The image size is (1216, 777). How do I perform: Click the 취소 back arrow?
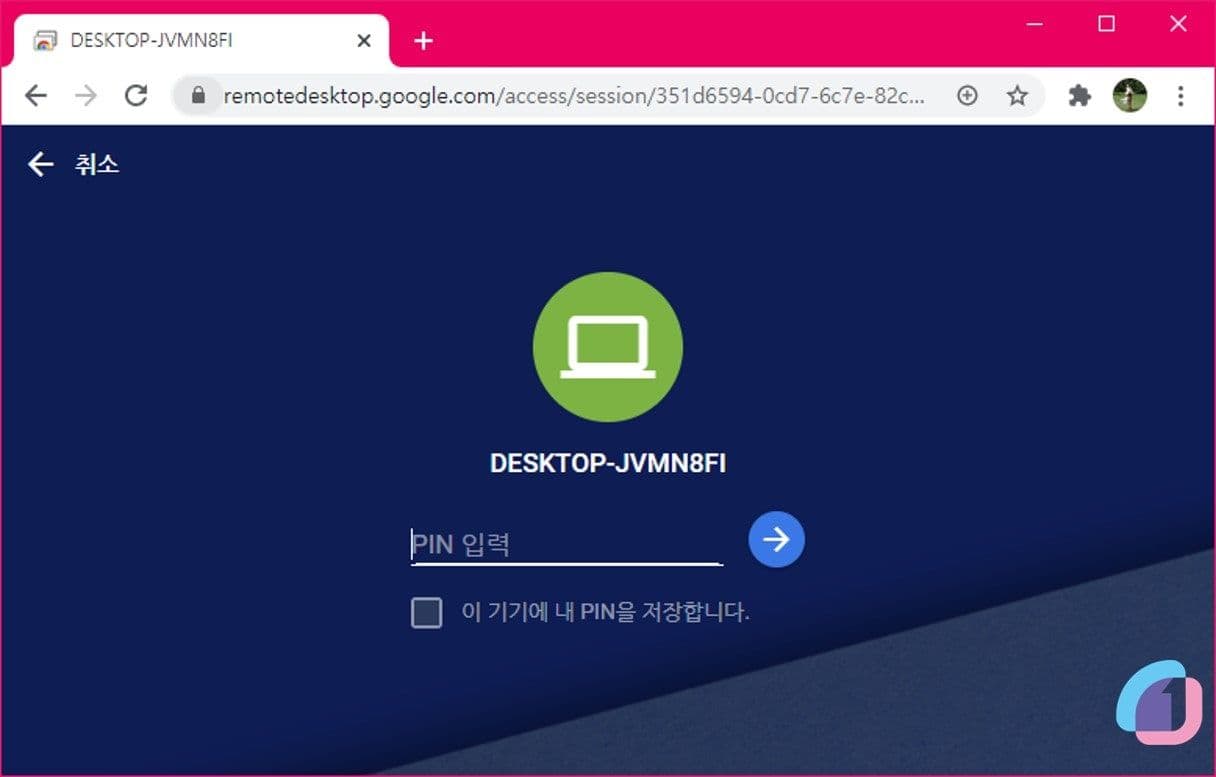point(40,164)
